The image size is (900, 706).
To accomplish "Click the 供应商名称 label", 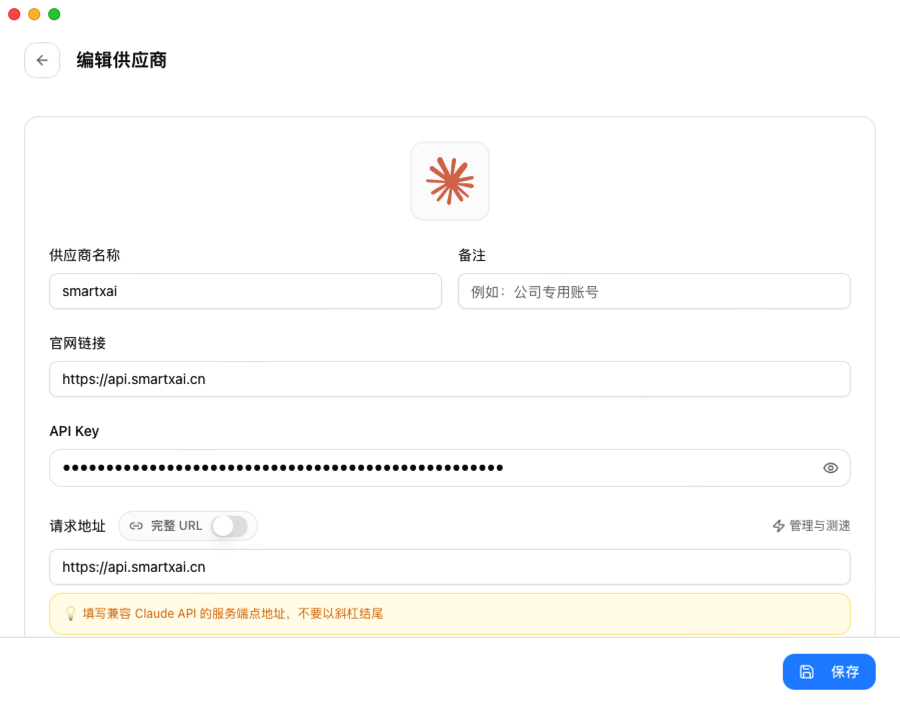I will click(84, 255).
